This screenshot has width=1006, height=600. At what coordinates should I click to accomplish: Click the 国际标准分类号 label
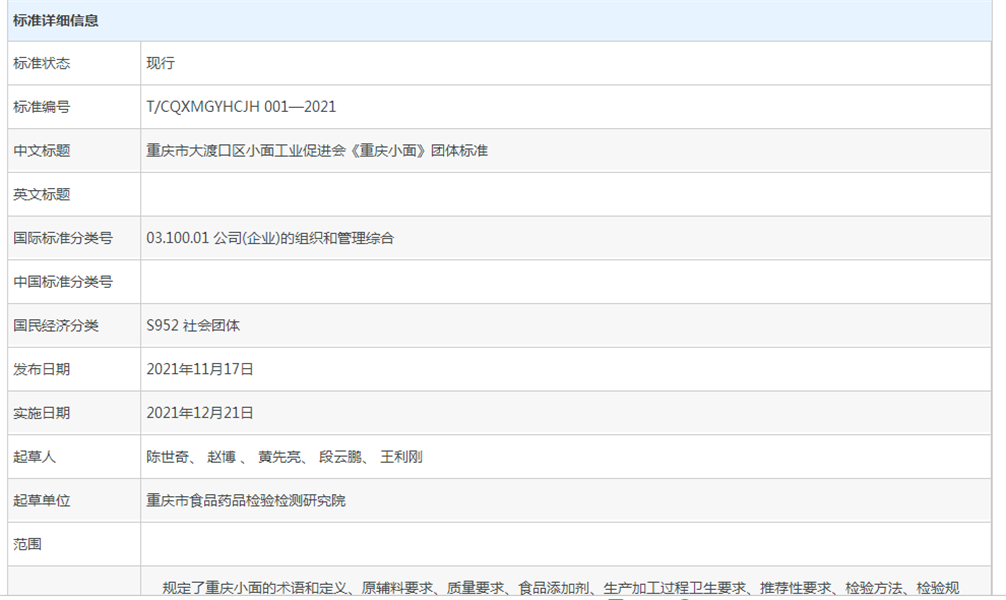pos(62,238)
